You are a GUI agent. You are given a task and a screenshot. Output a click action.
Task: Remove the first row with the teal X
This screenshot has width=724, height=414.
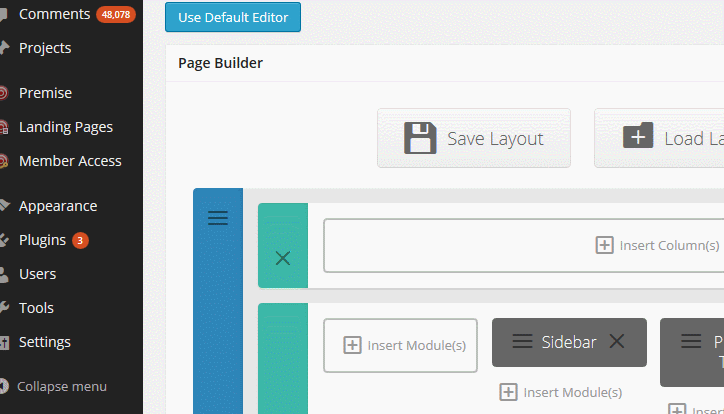tap(283, 258)
